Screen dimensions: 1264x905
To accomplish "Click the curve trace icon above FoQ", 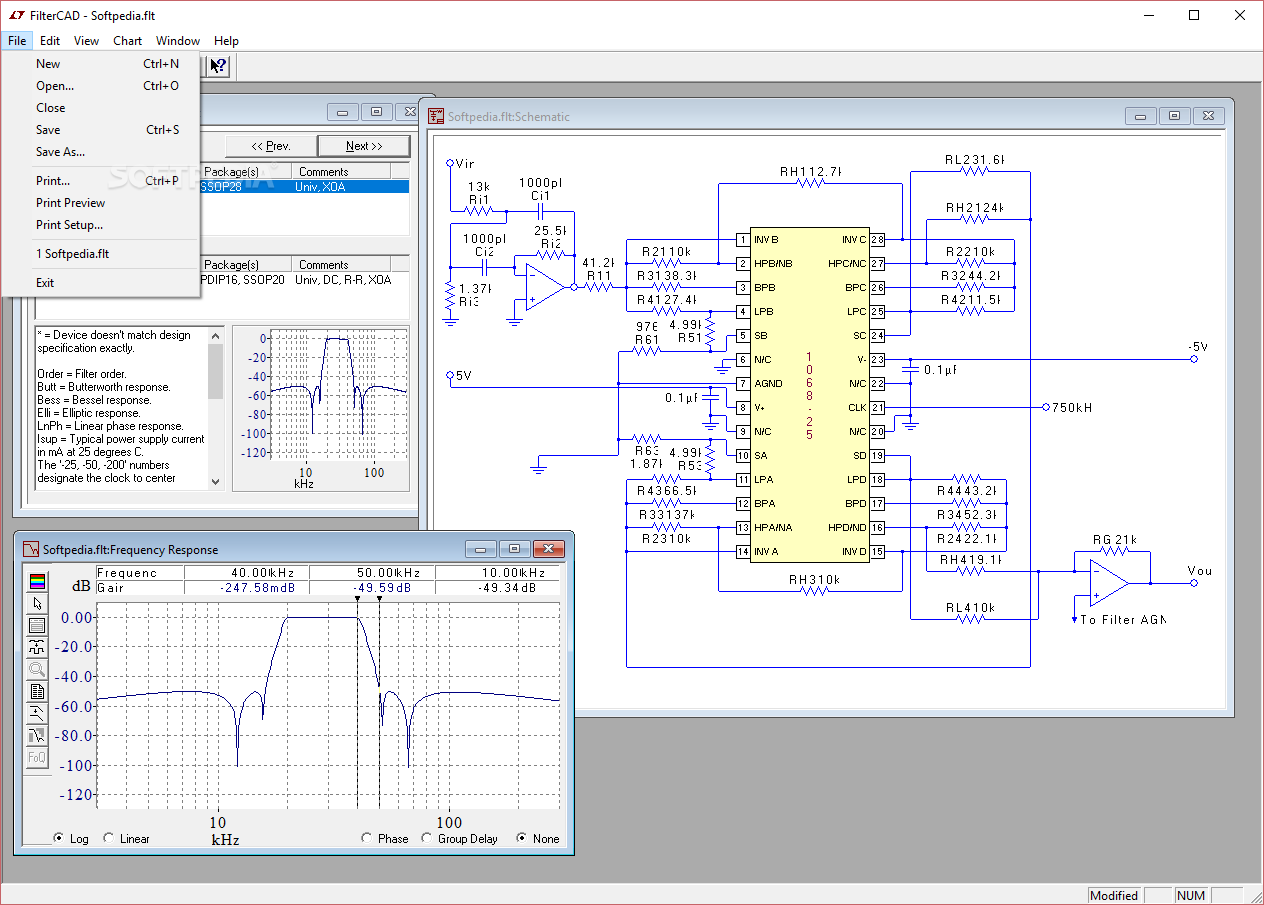I will point(37,735).
